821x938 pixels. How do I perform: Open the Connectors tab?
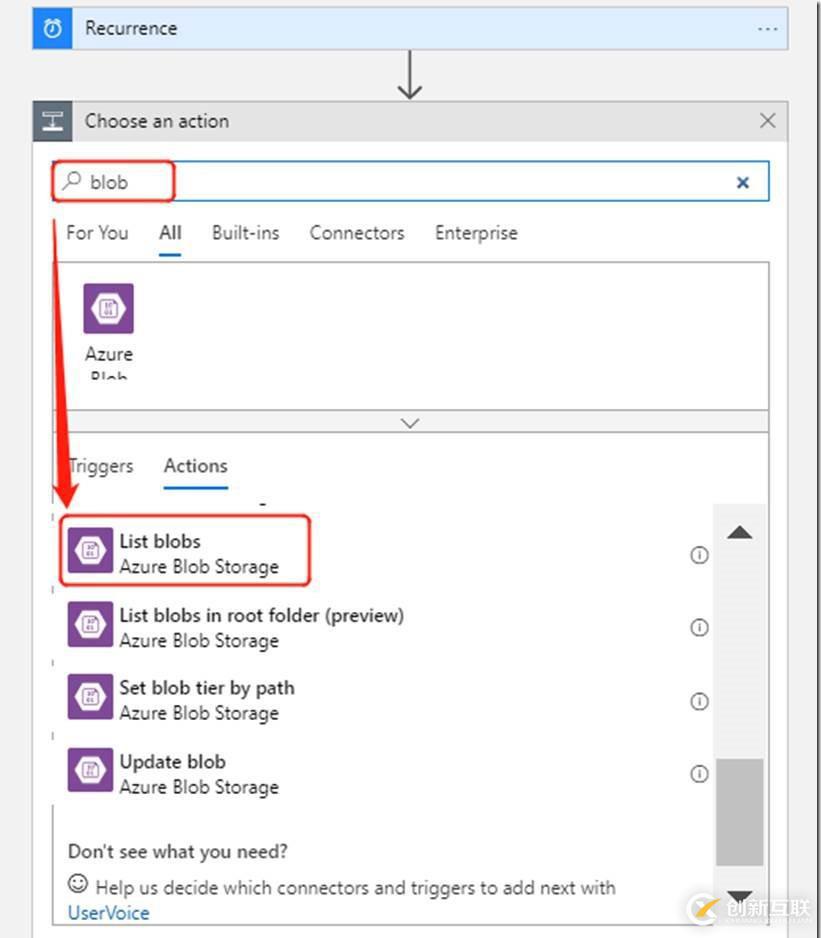pos(357,233)
